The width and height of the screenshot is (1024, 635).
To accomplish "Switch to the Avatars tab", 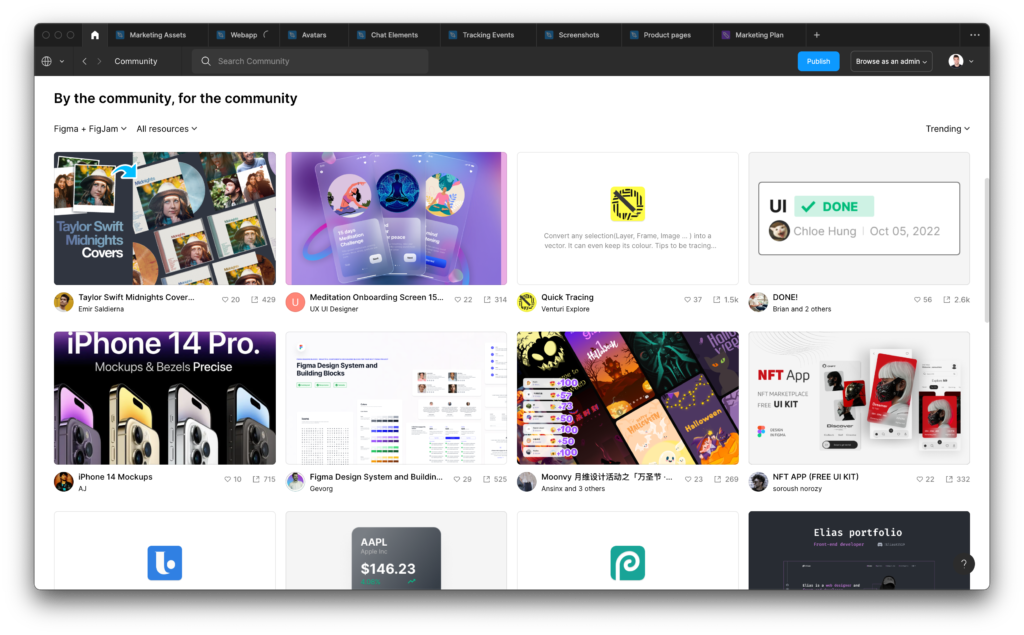I will [x=313, y=35].
